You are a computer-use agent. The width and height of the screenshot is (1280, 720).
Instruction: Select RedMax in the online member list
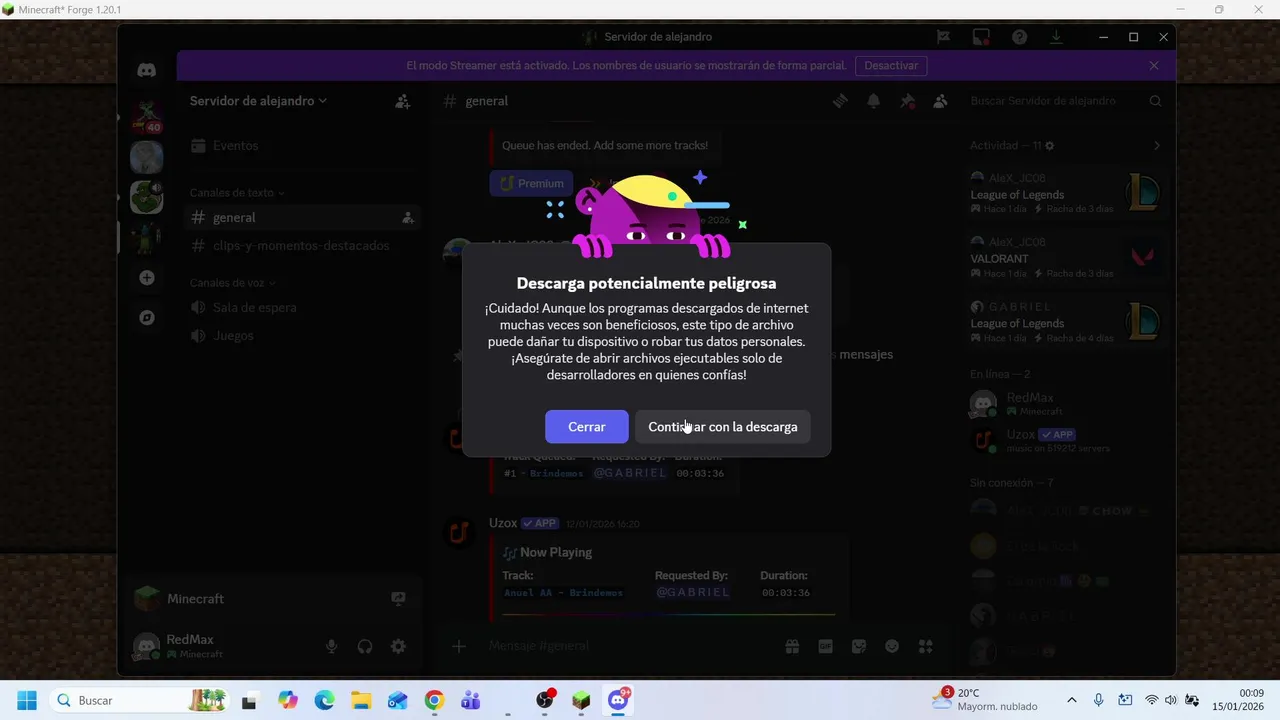click(x=1065, y=404)
